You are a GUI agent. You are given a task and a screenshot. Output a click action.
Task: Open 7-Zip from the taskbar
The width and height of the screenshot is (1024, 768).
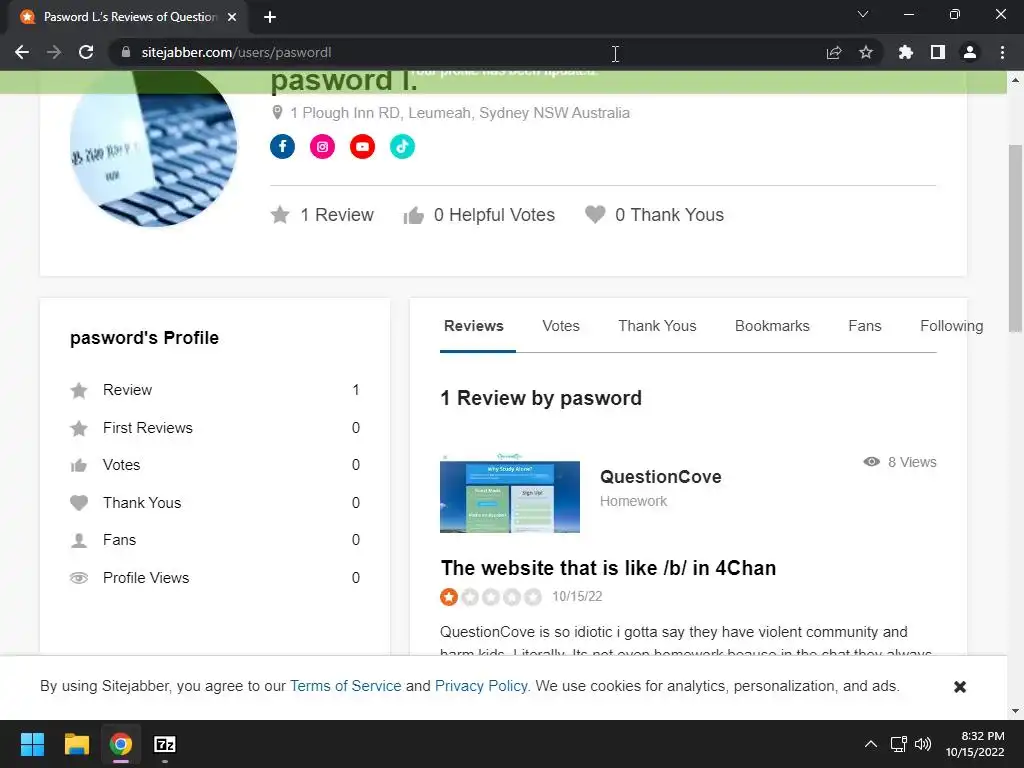click(165, 744)
